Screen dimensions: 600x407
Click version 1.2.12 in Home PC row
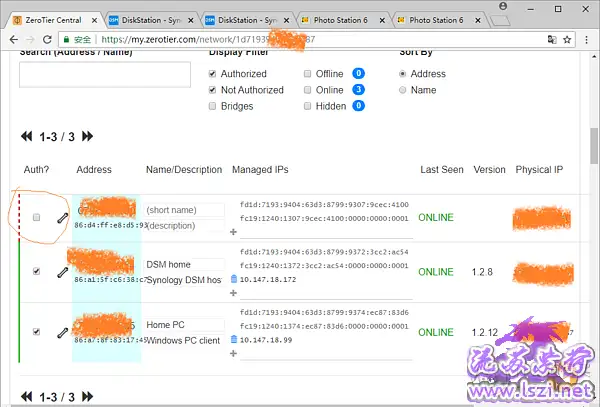click(x=484, y=332)
